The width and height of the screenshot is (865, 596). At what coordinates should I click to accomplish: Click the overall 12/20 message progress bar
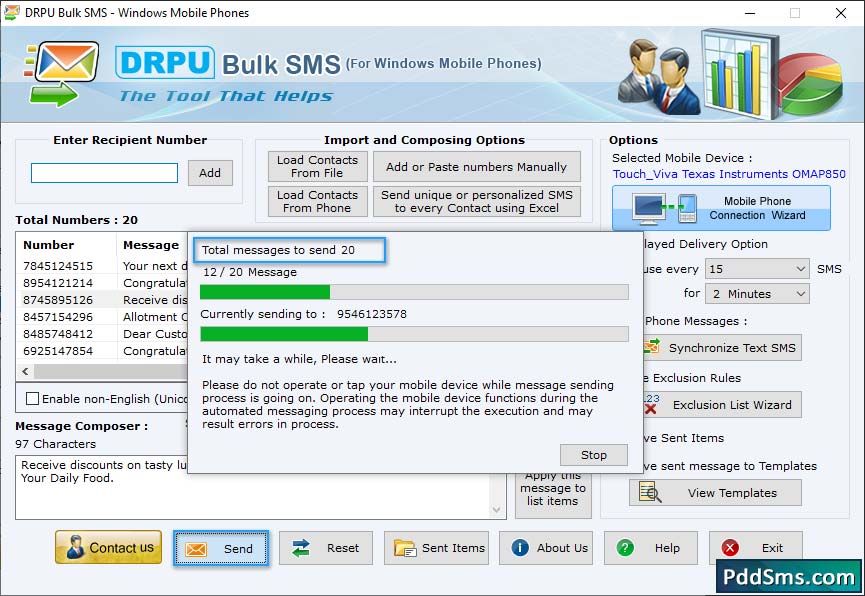(414, 292)
